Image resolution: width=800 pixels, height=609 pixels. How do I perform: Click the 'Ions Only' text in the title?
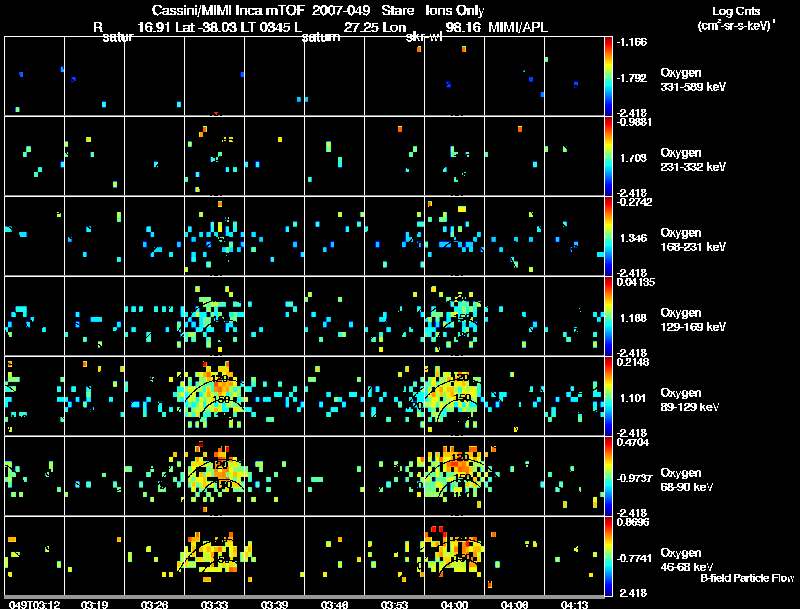pos(454,11)
